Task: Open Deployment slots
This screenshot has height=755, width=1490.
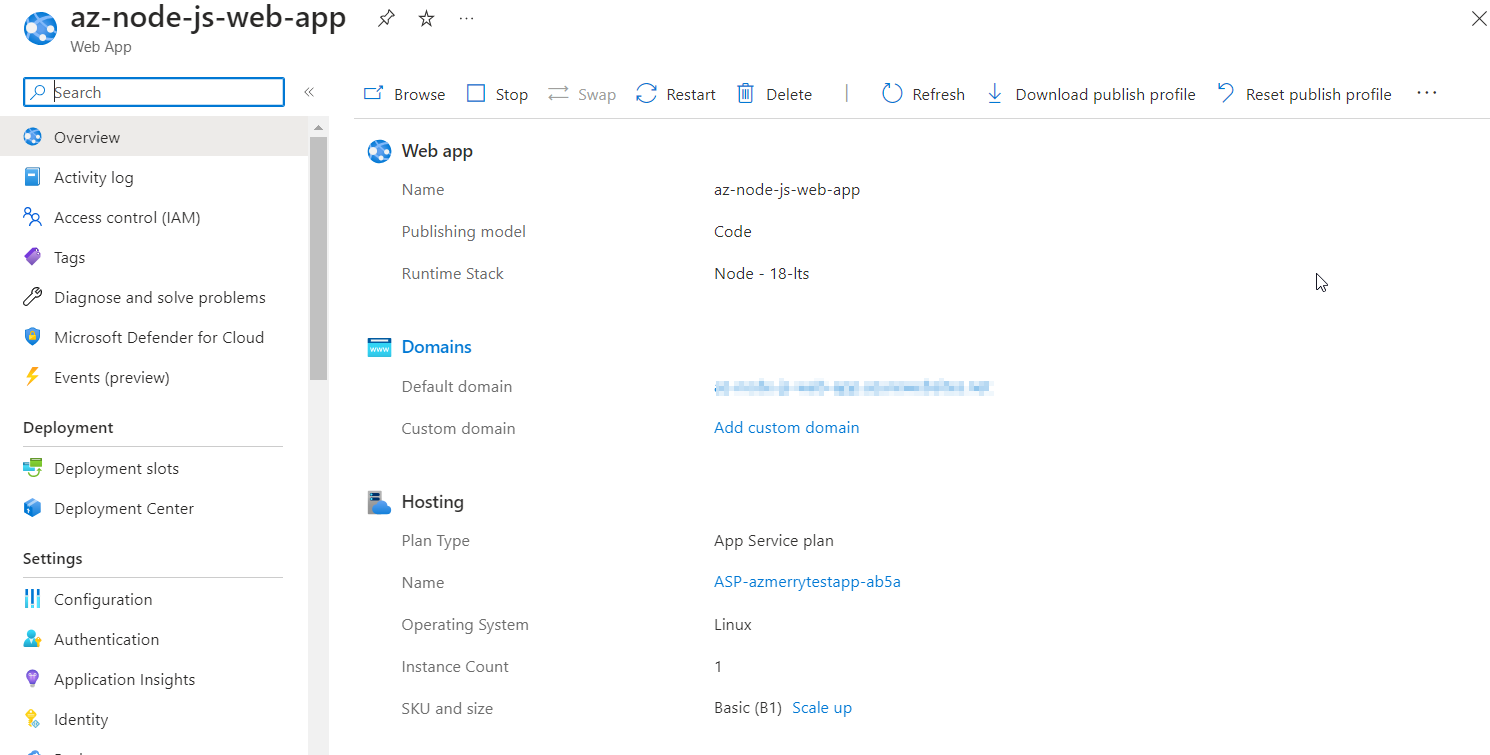Action: (x=154, y=468)
